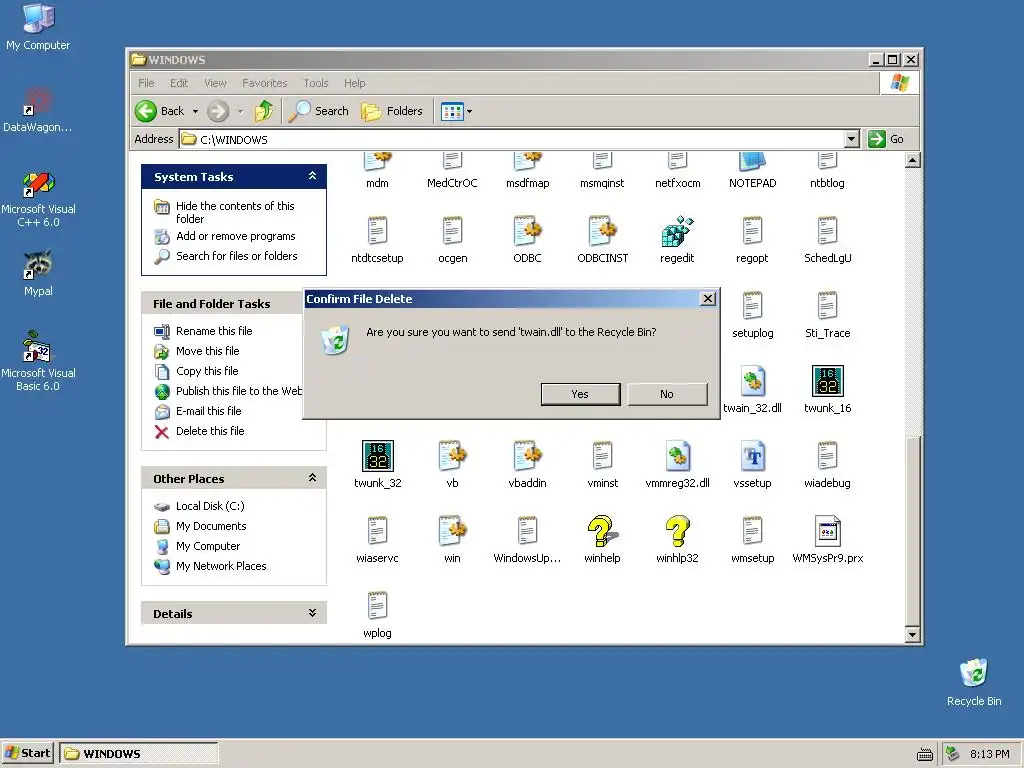
Task: Go to Local Disk (C:) link
Action: point(210,506)
